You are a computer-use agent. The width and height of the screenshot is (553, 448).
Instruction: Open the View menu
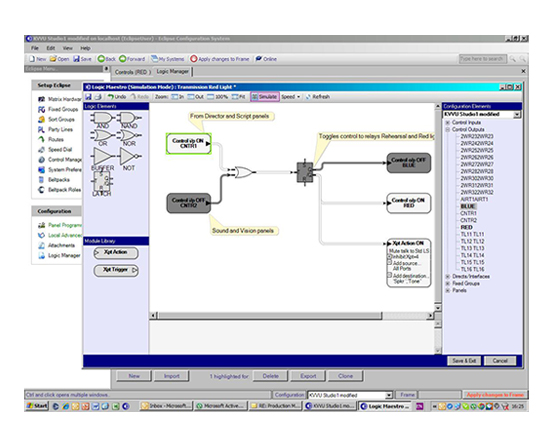pyautogui.click(x=67, y=48)
